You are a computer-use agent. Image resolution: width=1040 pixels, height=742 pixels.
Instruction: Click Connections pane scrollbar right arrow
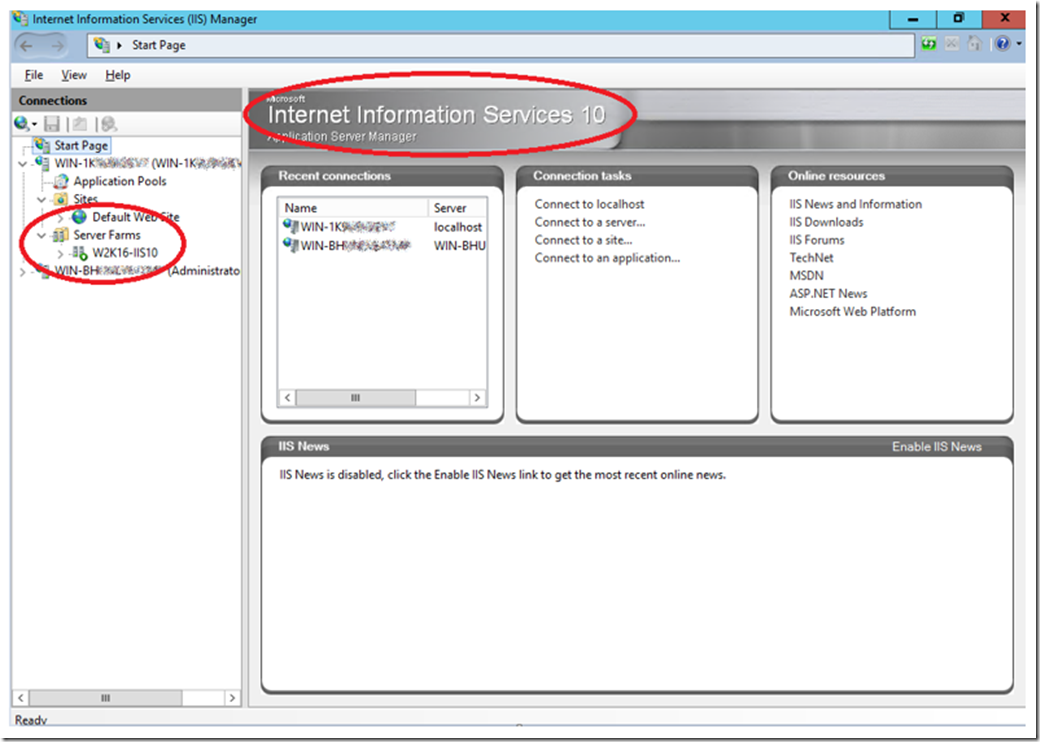click(x=232, y=698)
